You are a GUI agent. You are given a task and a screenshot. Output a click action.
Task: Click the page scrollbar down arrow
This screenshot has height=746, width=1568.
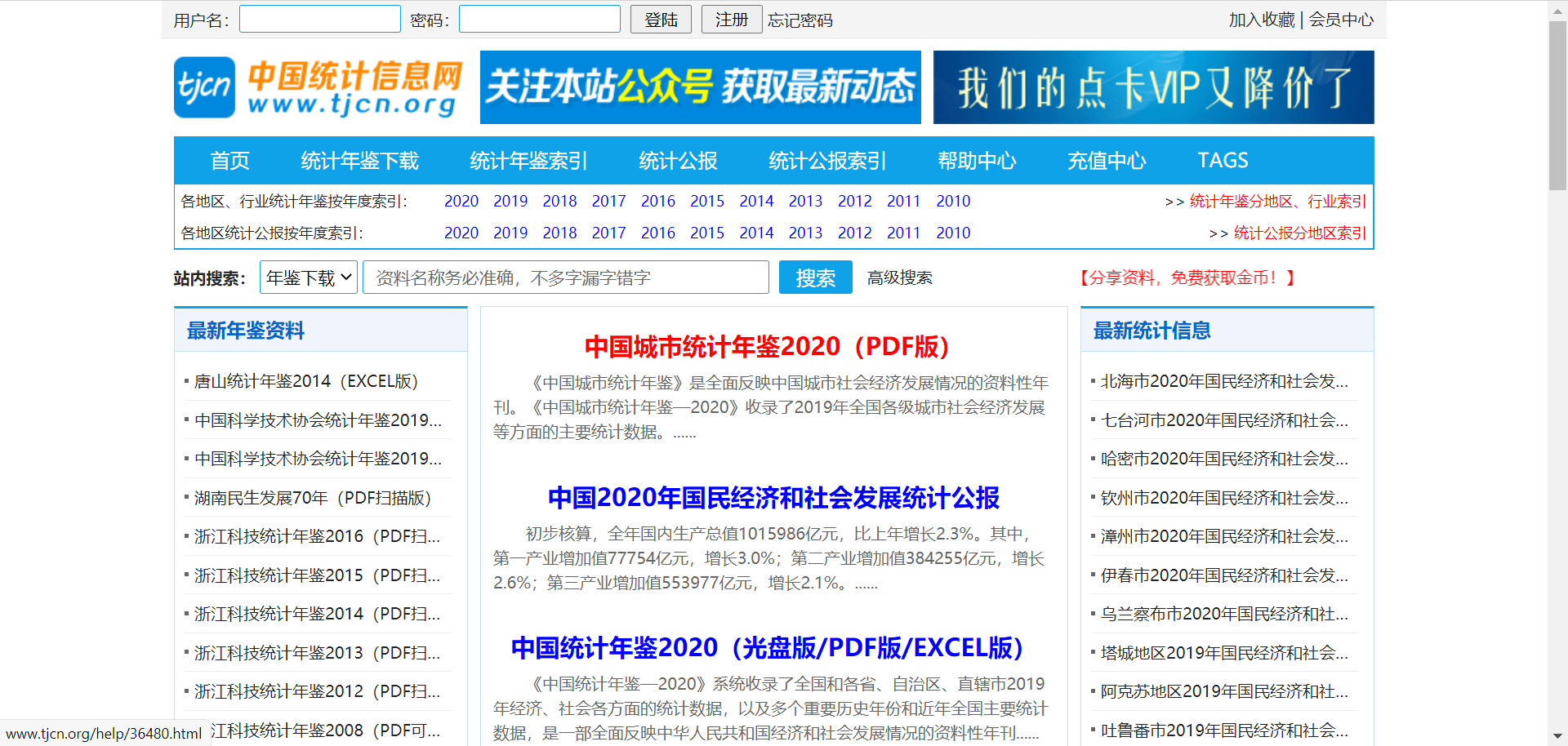click(1557, 736)
